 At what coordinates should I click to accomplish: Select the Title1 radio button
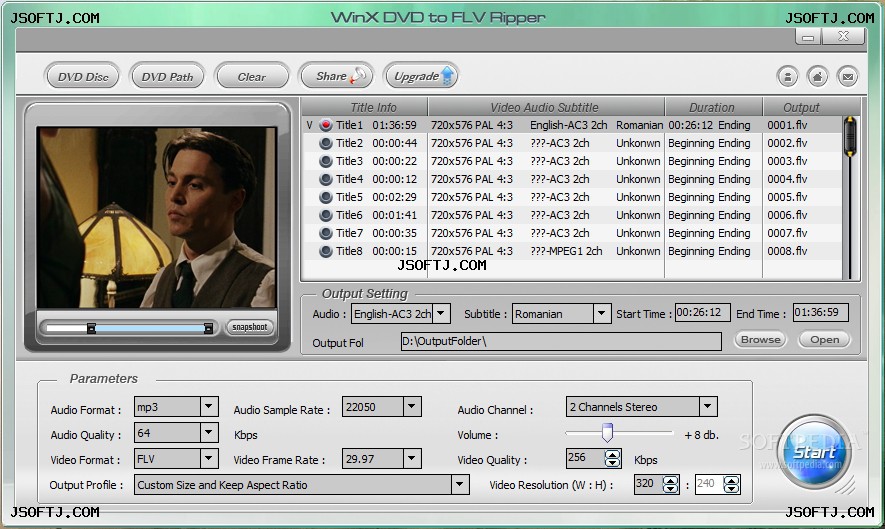(326, 125)
